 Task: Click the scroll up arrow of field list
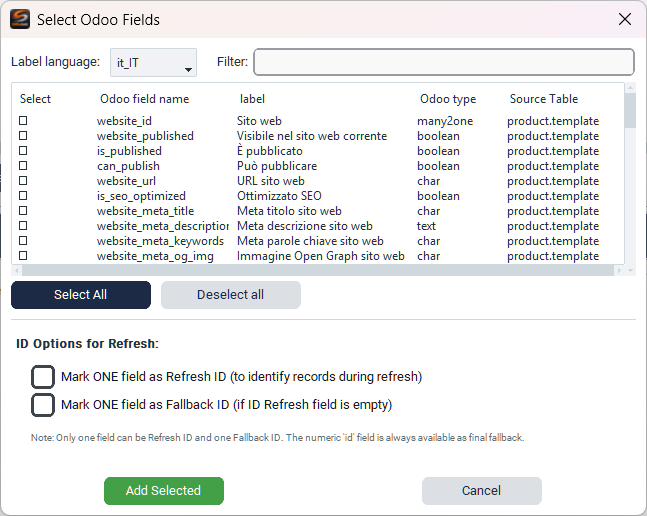[x=630, y=87]
